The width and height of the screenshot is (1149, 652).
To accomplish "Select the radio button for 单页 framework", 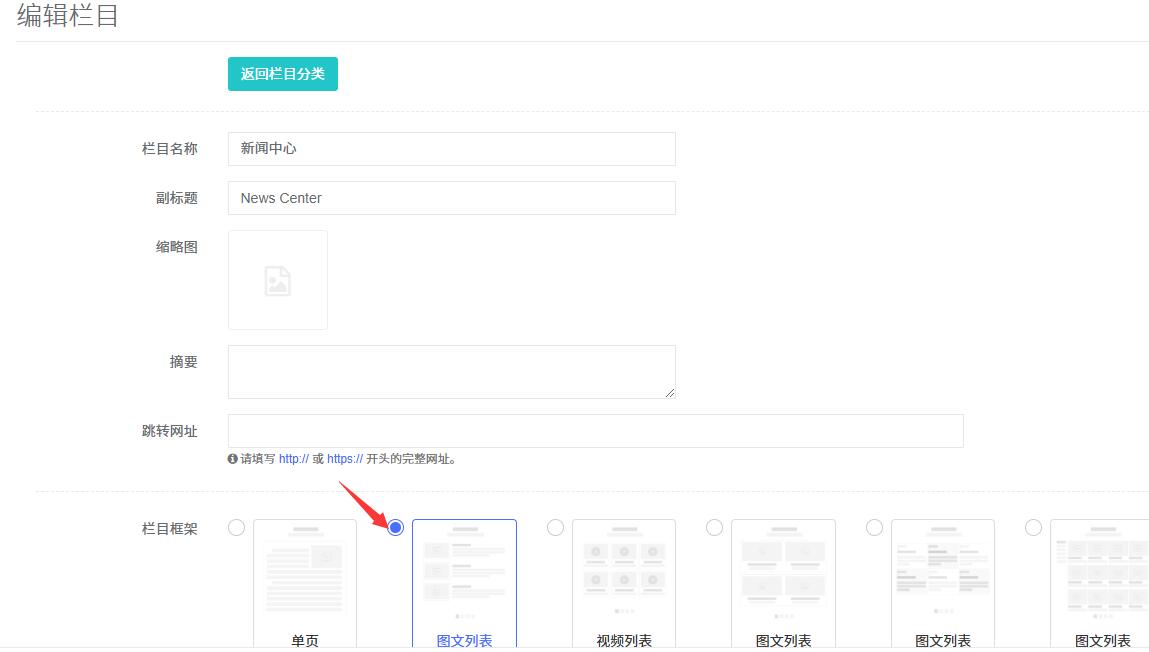I will 236,528.
